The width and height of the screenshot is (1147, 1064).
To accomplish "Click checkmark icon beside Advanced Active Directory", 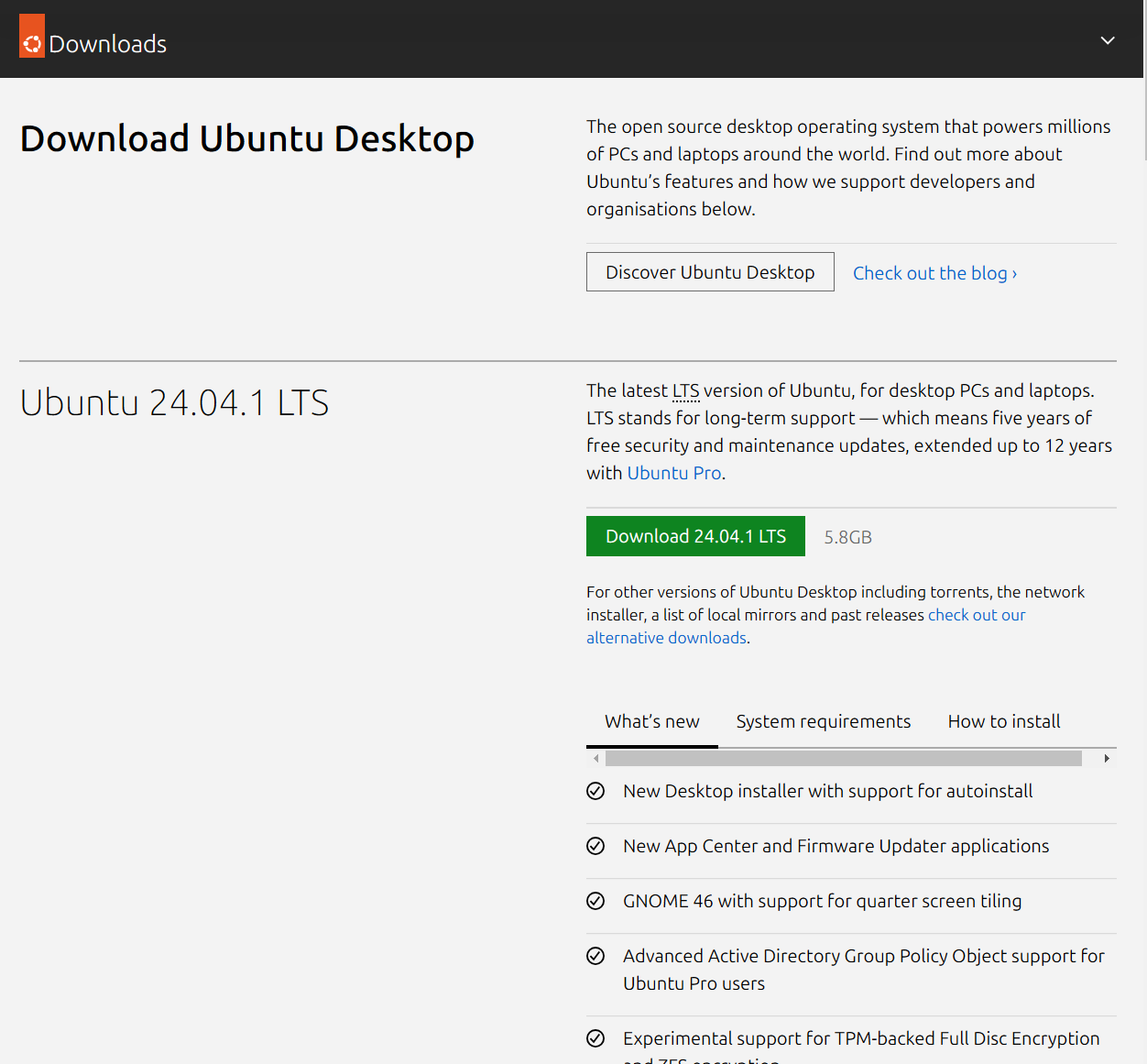I will (x=595, y=956).
